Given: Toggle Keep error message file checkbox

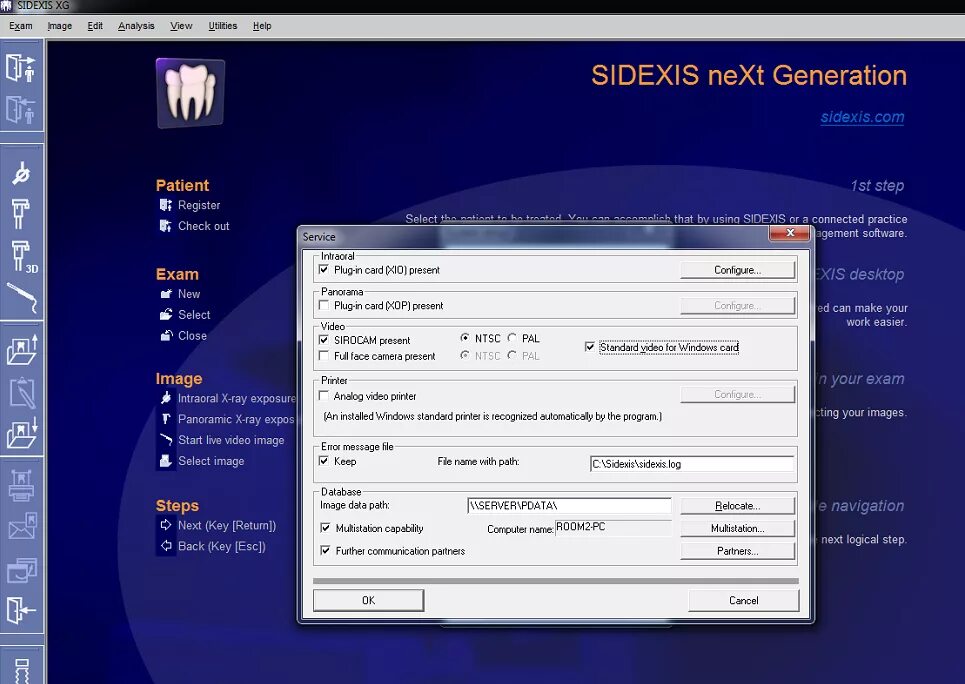Looking at the screenshot, I should (x=324, y=461).
